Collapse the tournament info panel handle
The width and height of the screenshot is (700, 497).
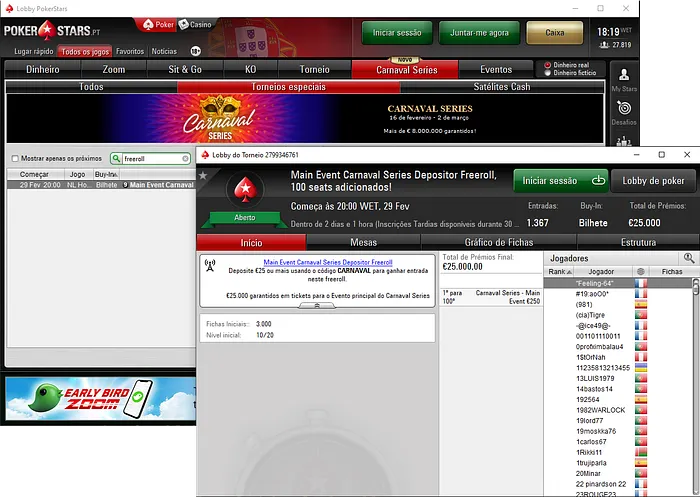click(x=317, y=305)
